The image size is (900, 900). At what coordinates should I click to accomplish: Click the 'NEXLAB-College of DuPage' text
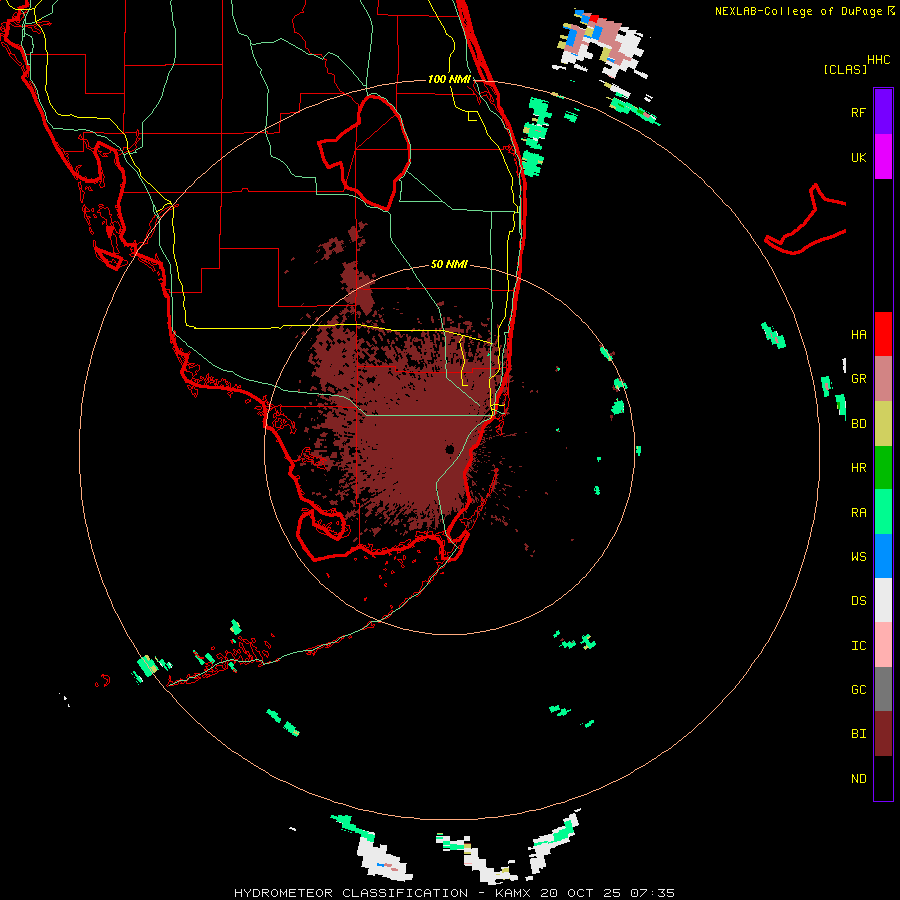798,11
